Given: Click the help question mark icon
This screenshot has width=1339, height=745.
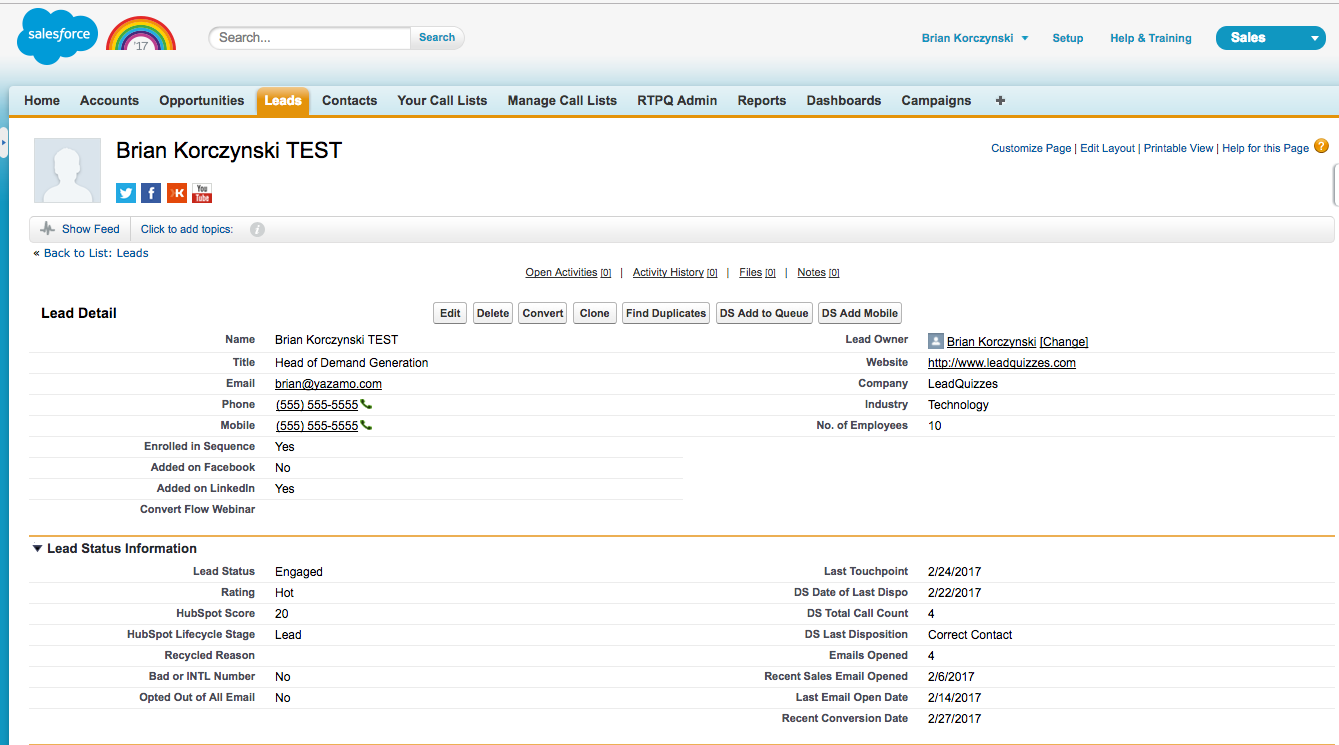Looking at the screenshot, I should tap(1321, 146).
